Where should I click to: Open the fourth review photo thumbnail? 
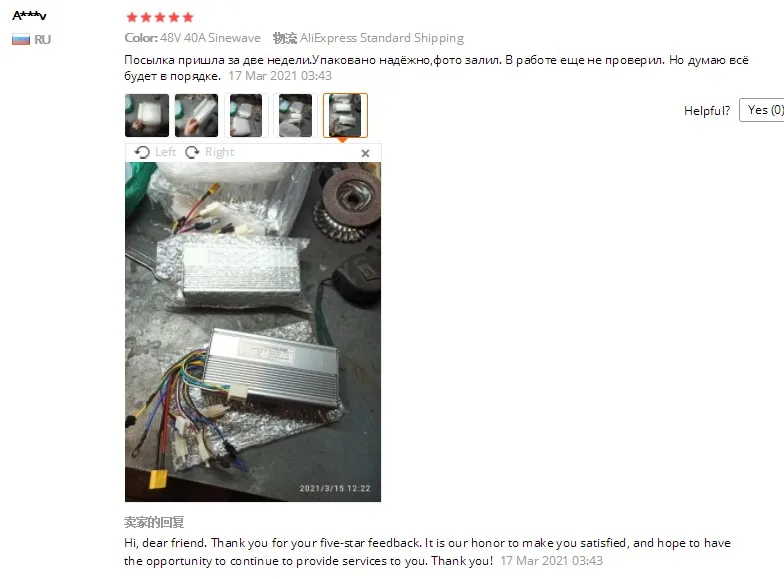296,116
